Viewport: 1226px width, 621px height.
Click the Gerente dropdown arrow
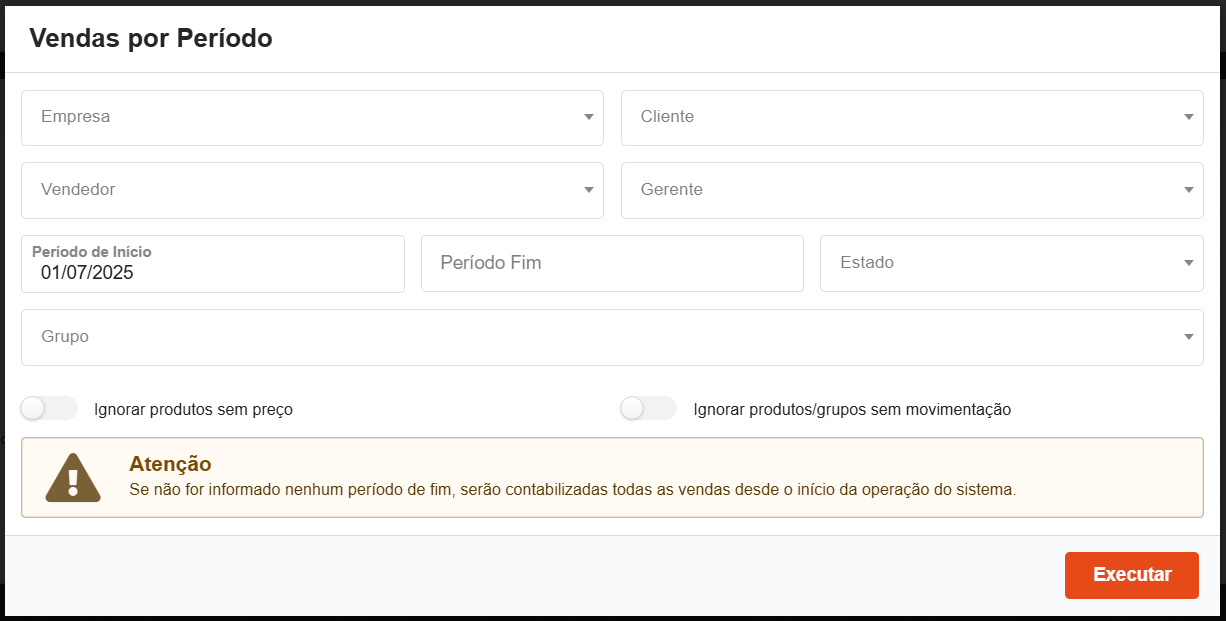tap(1188, 190)
